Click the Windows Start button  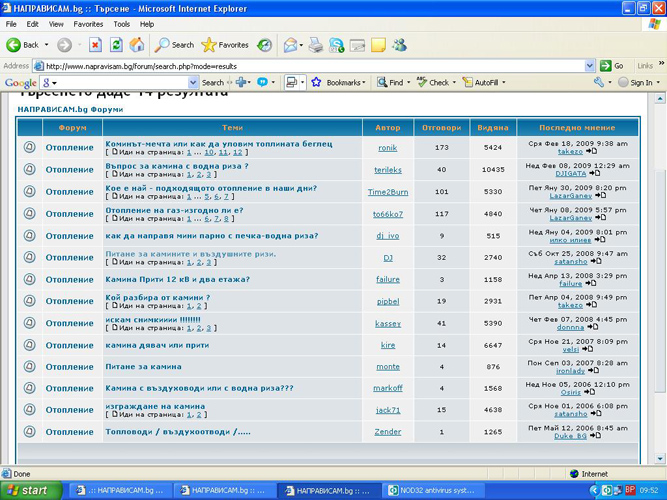tap(28, 490)
